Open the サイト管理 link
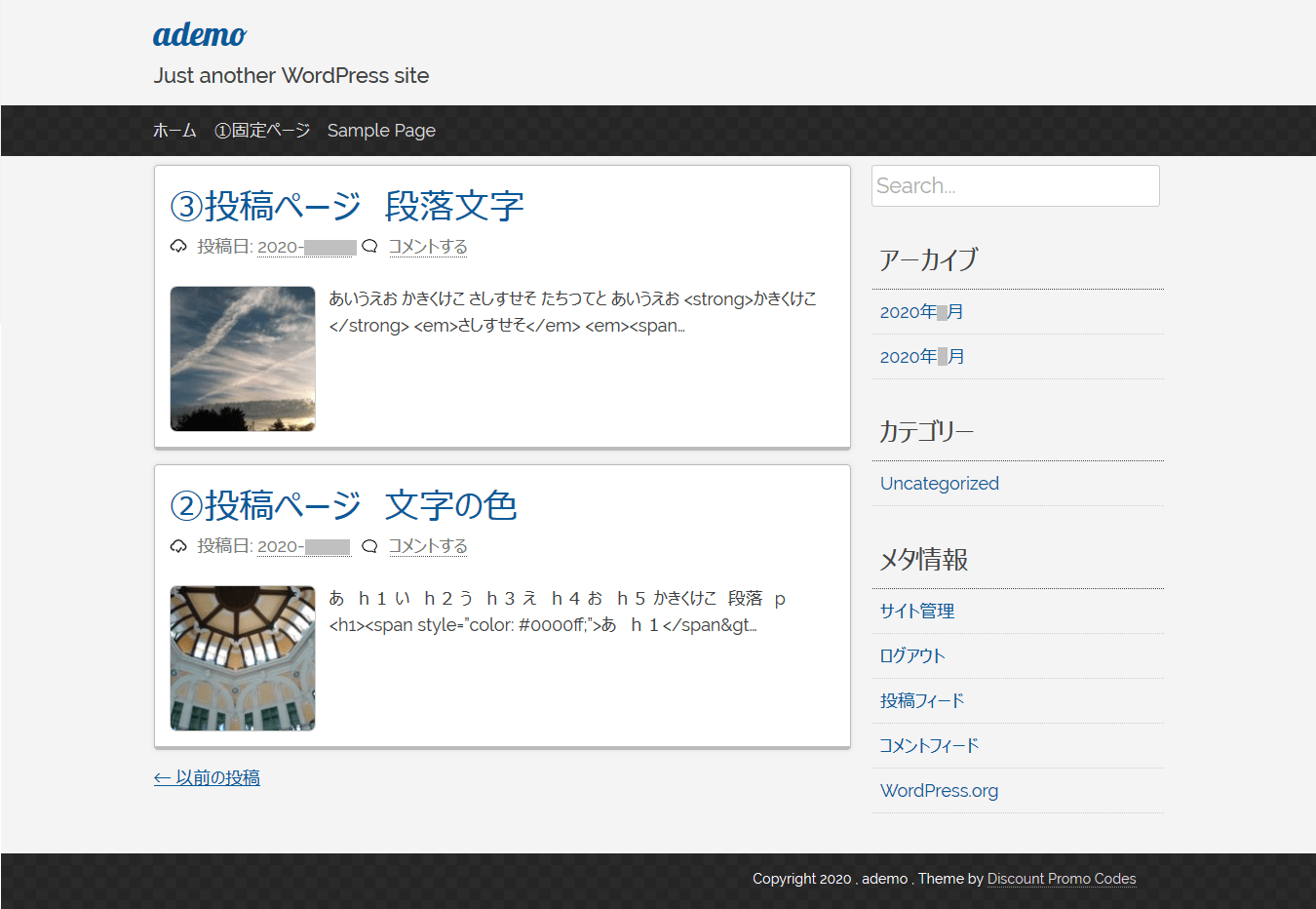Screen dimensions: 1316x909 click(917, 611)
